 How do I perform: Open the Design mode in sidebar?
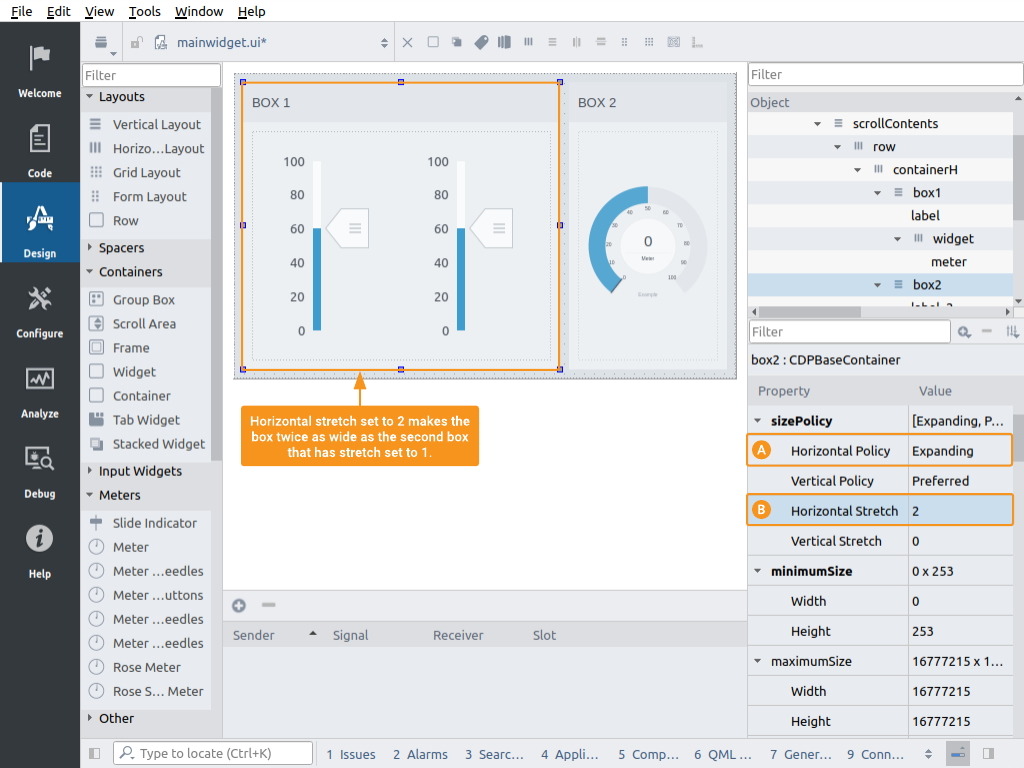click(x=40, y=231)
